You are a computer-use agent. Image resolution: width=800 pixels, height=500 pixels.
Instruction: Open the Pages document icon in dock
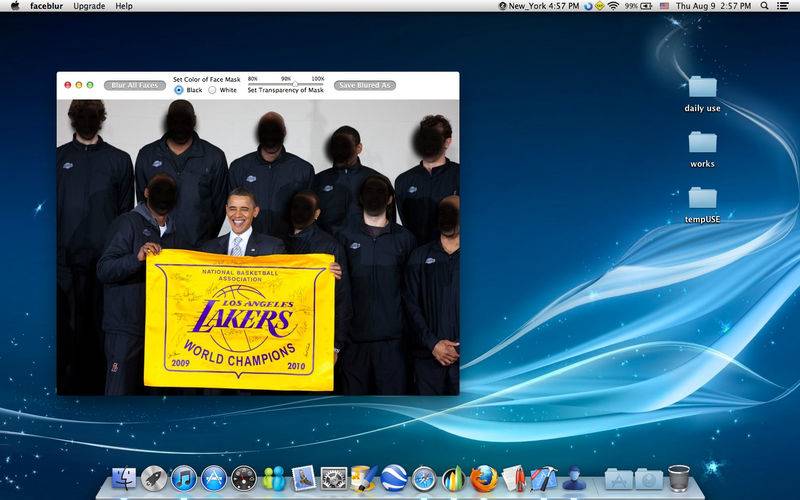(x=514, y=479)
